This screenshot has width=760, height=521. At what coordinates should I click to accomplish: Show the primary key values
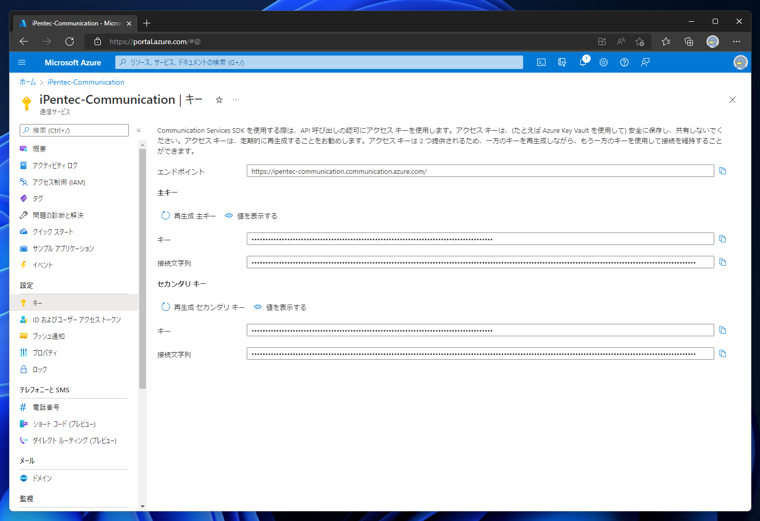coord(251,216)
